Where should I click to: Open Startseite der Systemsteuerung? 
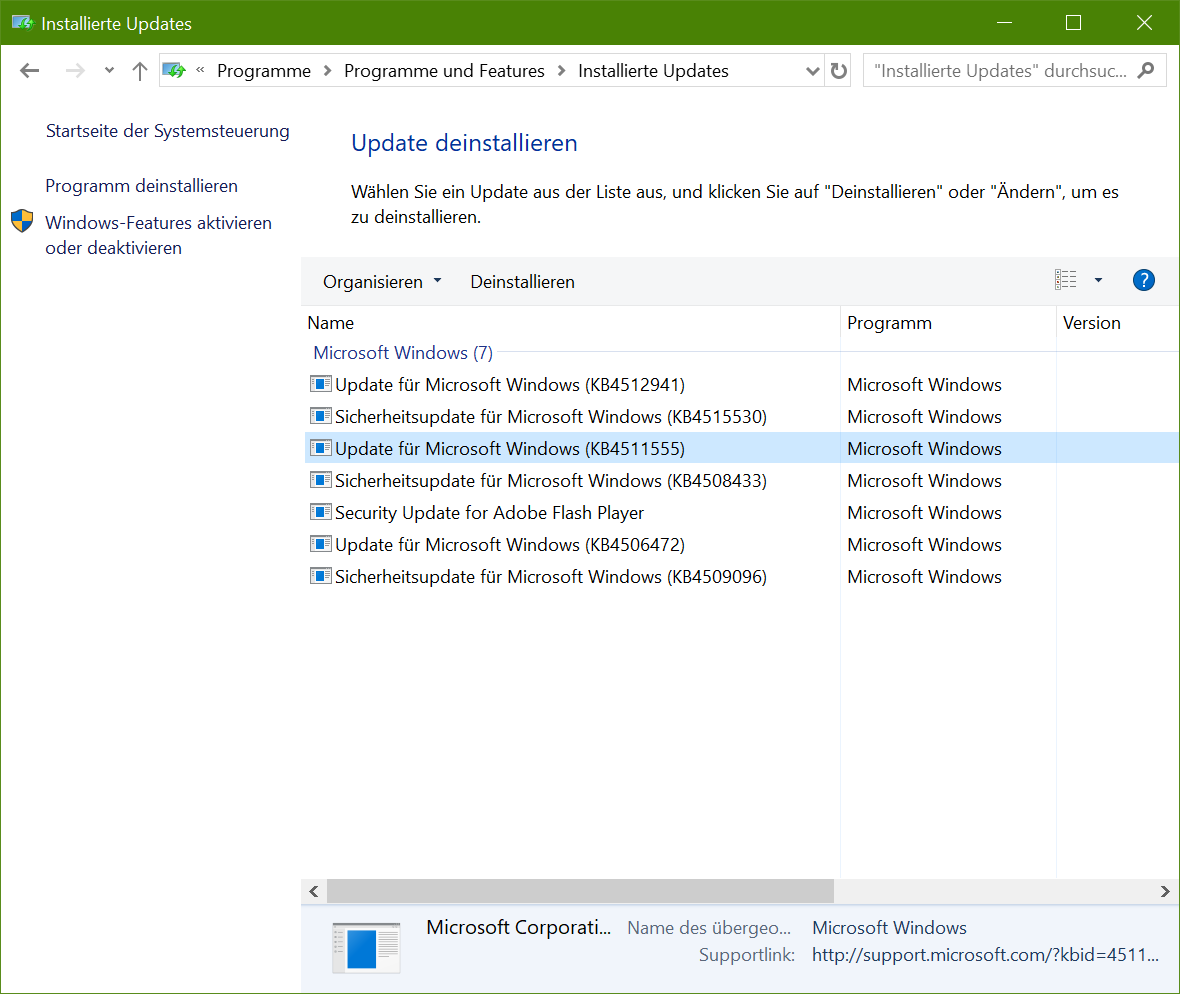pos(168,131)
